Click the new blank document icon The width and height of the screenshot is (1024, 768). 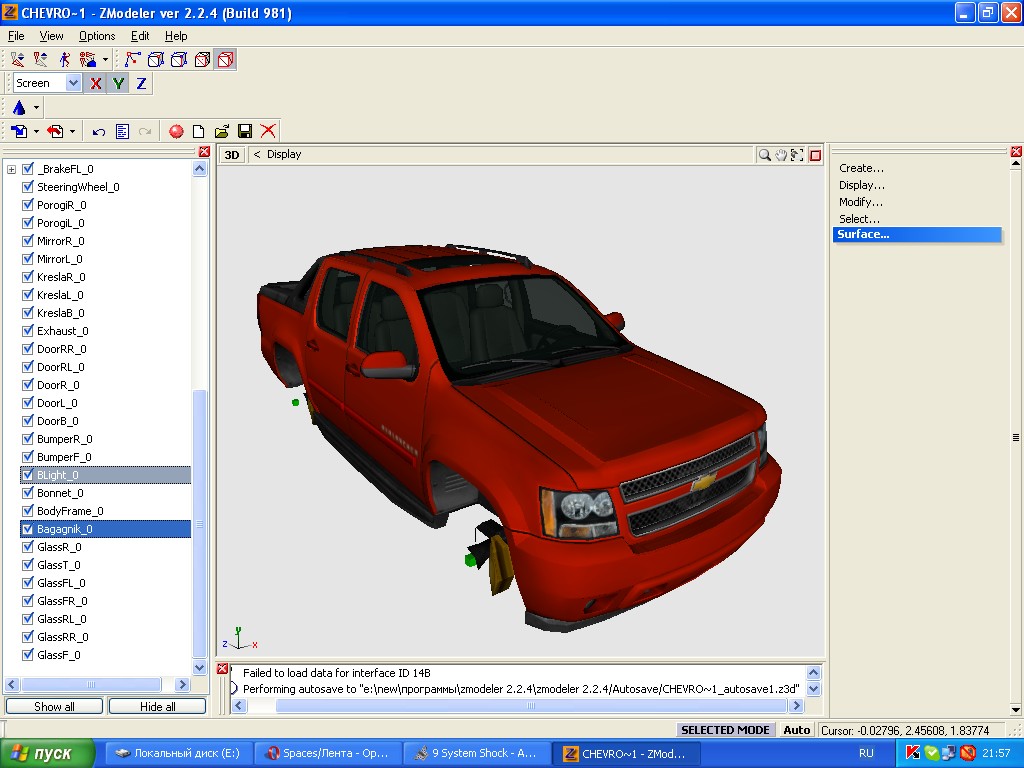(199, 131)
